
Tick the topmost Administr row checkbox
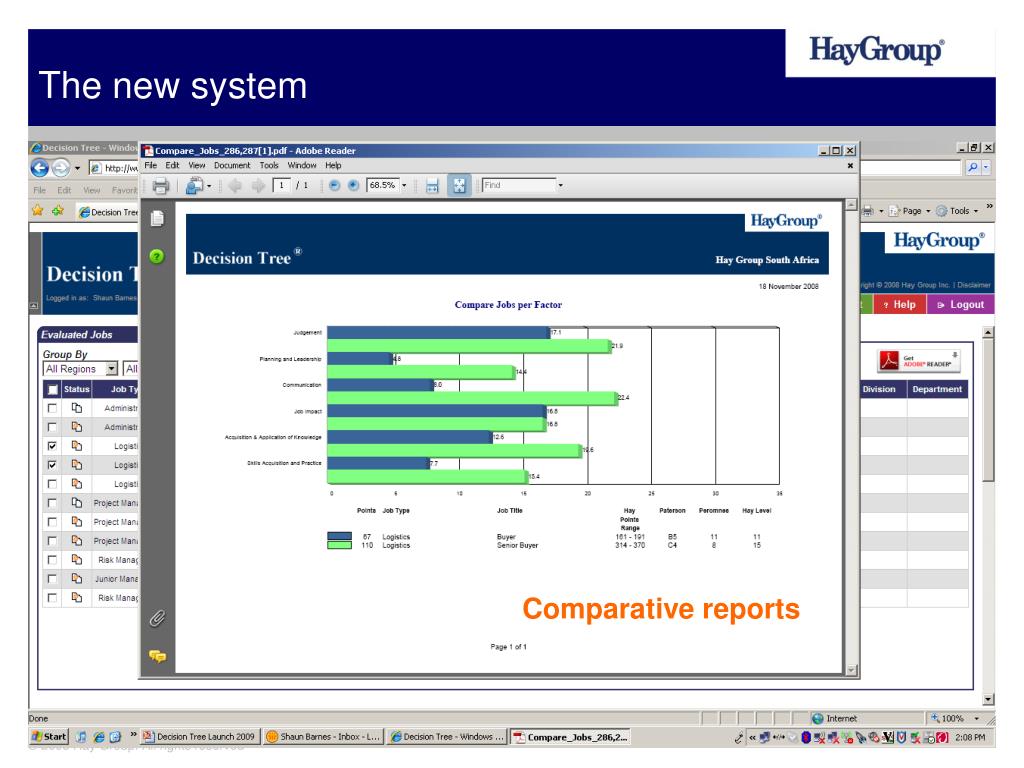point(52,408)
